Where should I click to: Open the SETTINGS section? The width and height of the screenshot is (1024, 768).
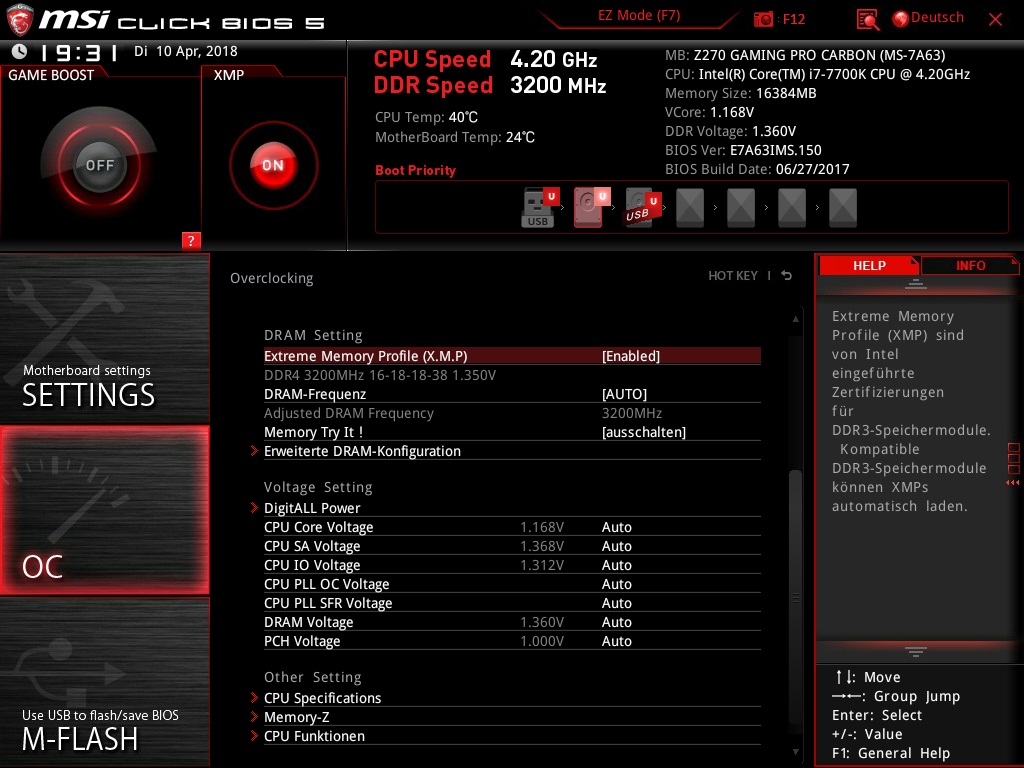(x=104, y=338)
